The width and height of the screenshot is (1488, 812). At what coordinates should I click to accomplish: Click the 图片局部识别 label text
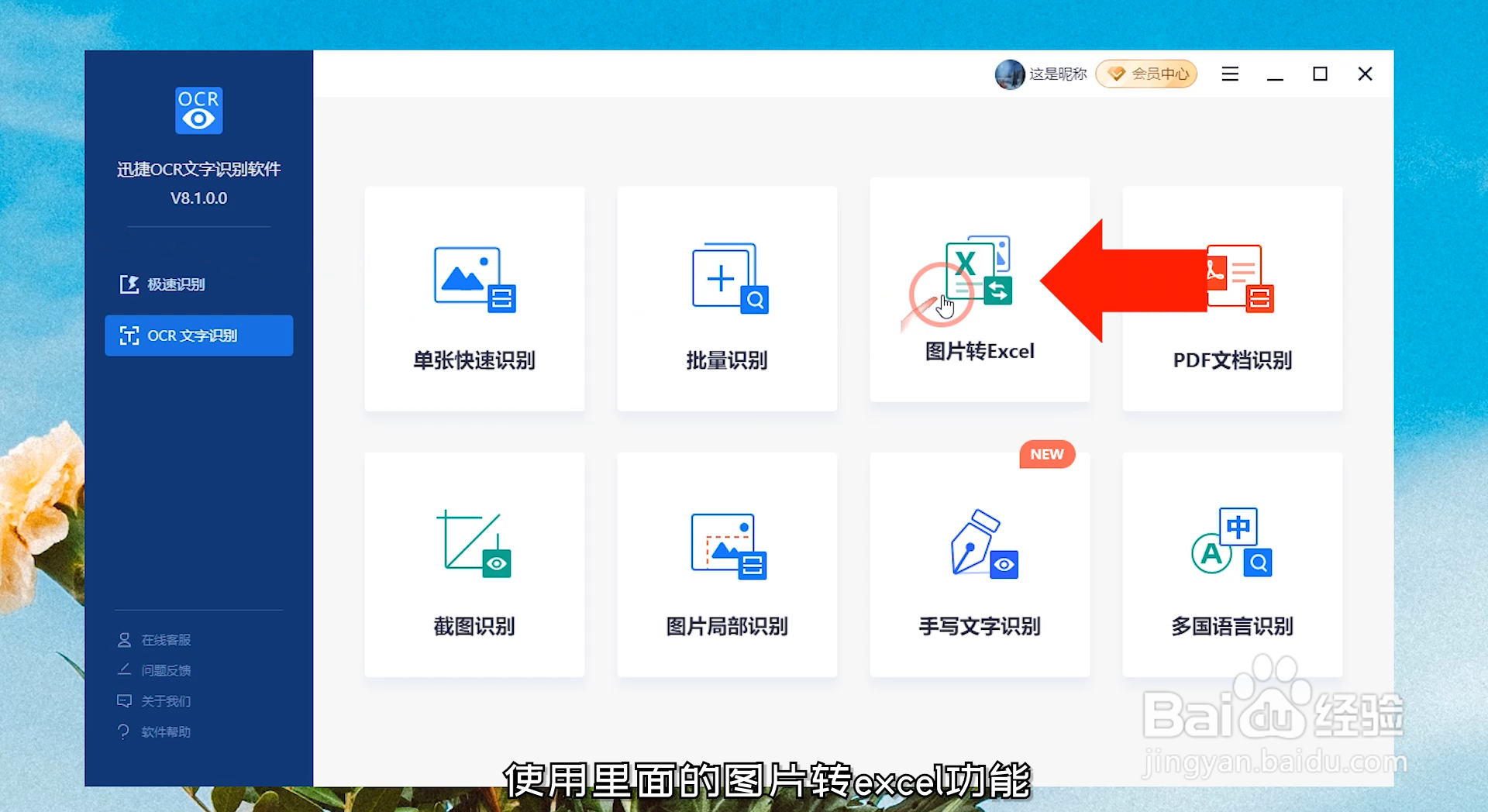pos(727,626)
